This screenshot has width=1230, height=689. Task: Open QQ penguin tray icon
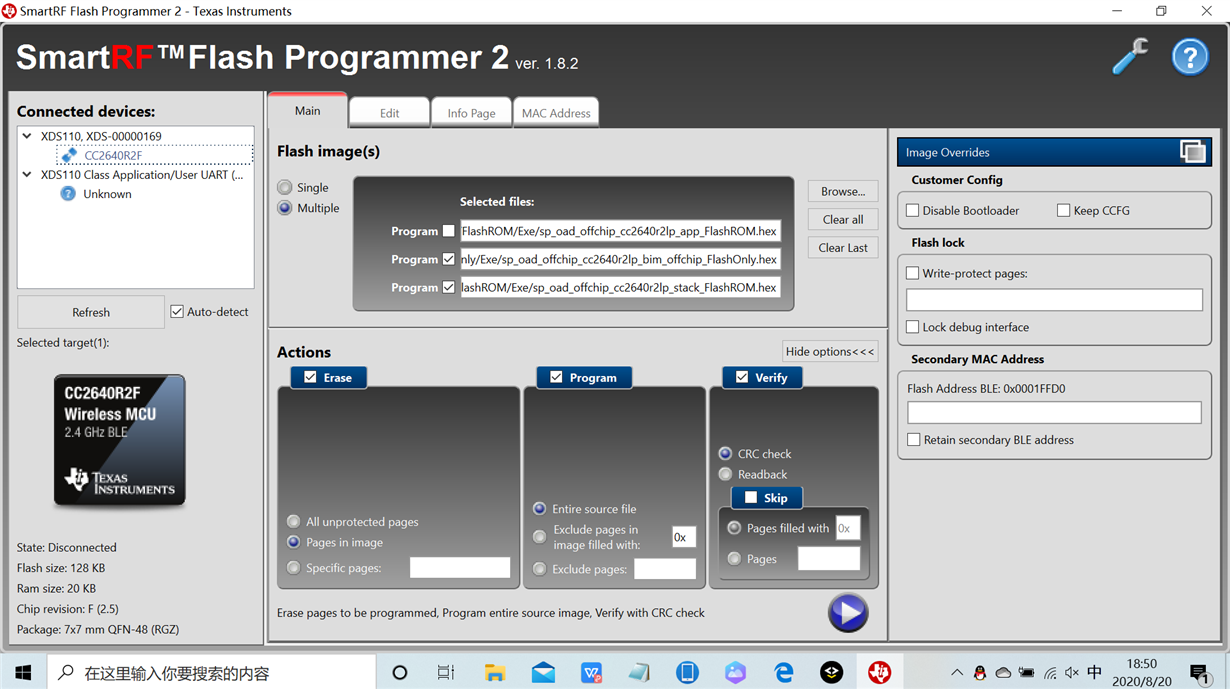click(980, 673)
